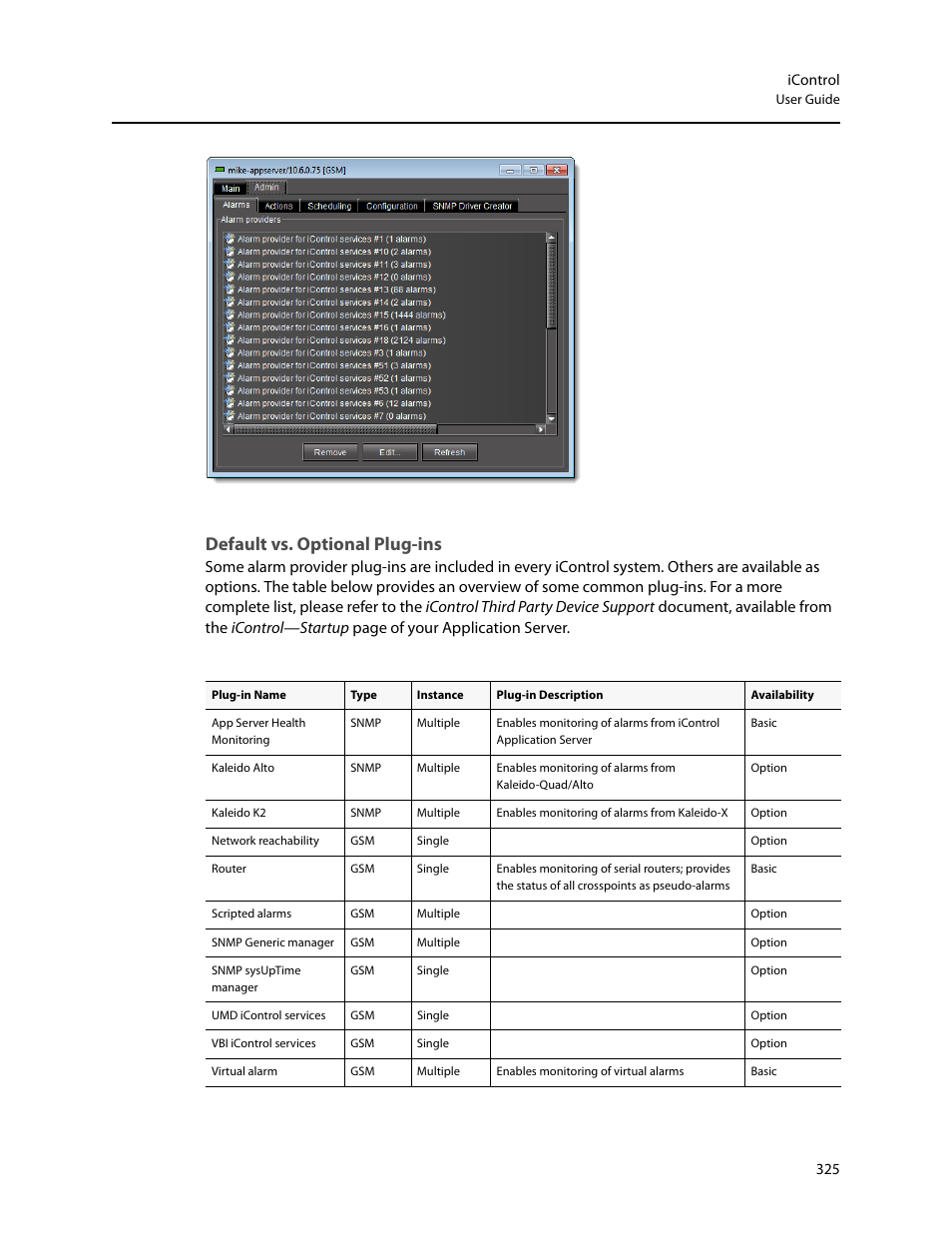
Task: Click the plug-in icon for services #18
Action: coord(230,340)
